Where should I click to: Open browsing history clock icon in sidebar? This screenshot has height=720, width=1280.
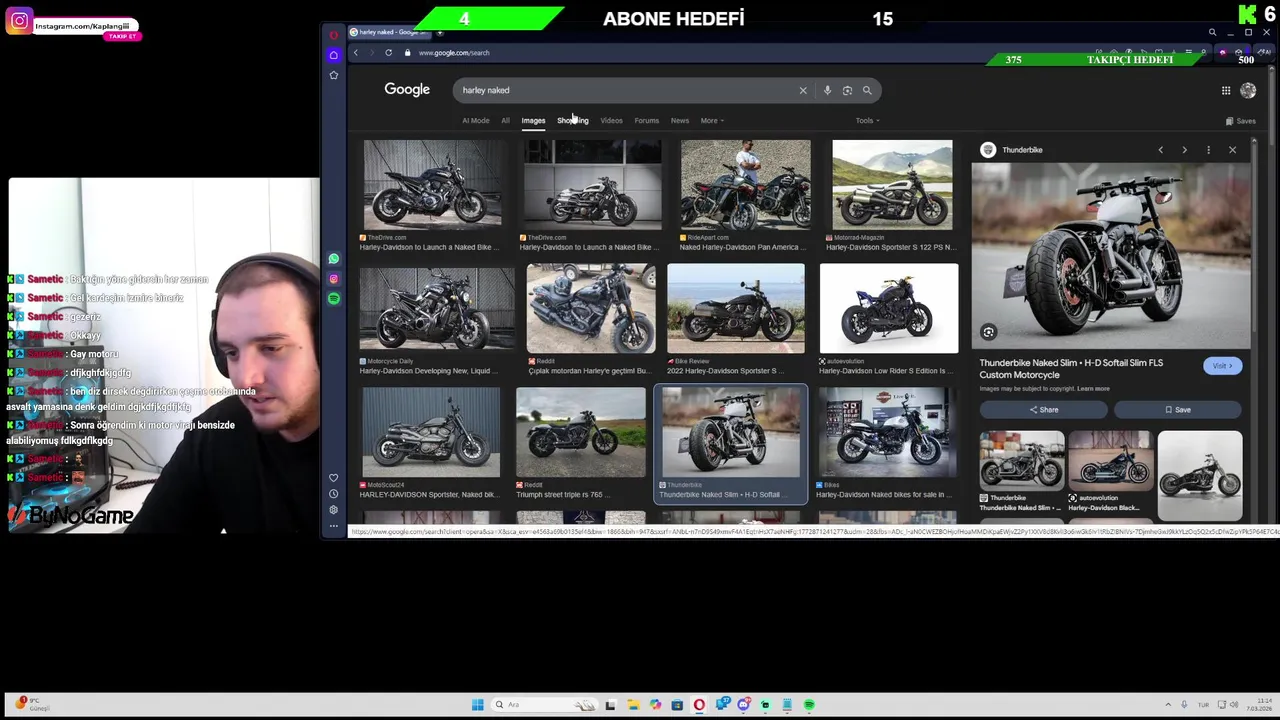334,493
